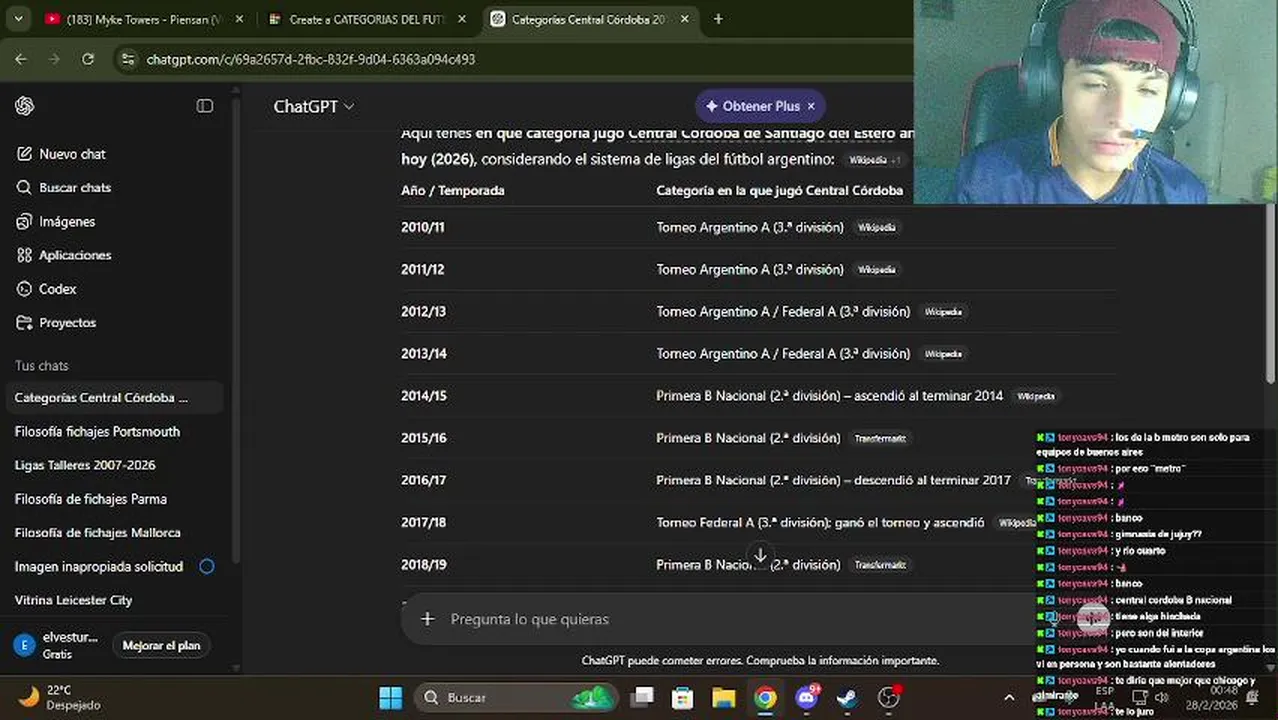Select the Categorías Central Córdoba browser tab
The width and height of the screenshot is (1278, 720).
(x=588, y=19)
